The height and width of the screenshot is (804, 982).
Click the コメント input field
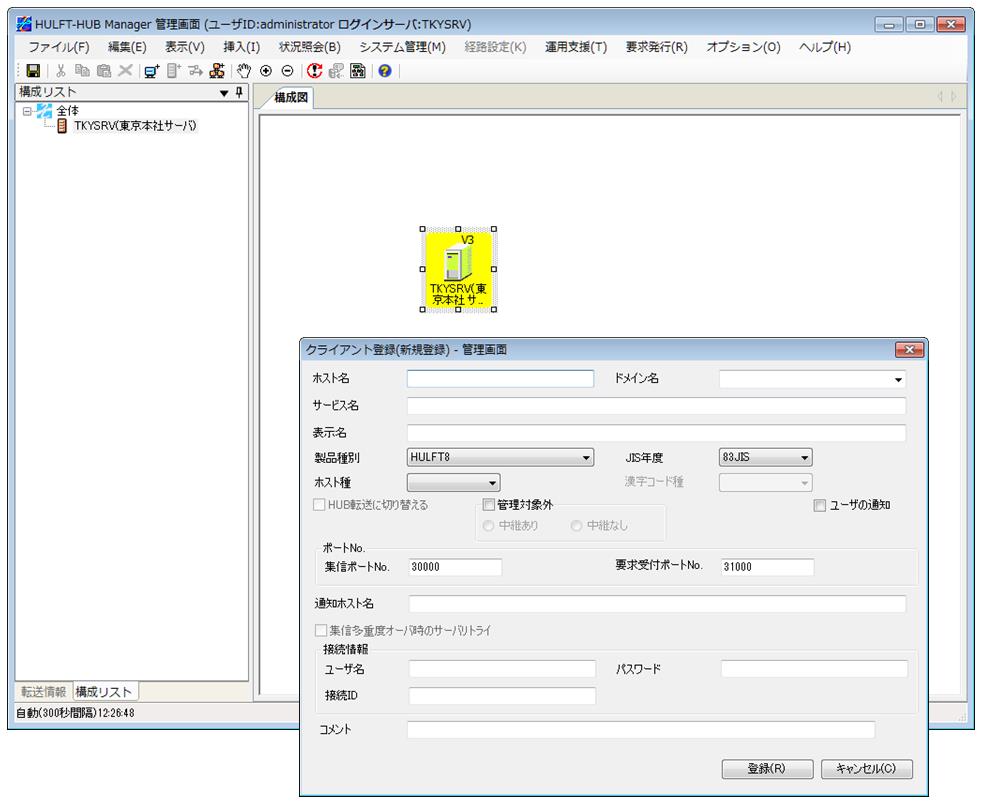point(641,729)
